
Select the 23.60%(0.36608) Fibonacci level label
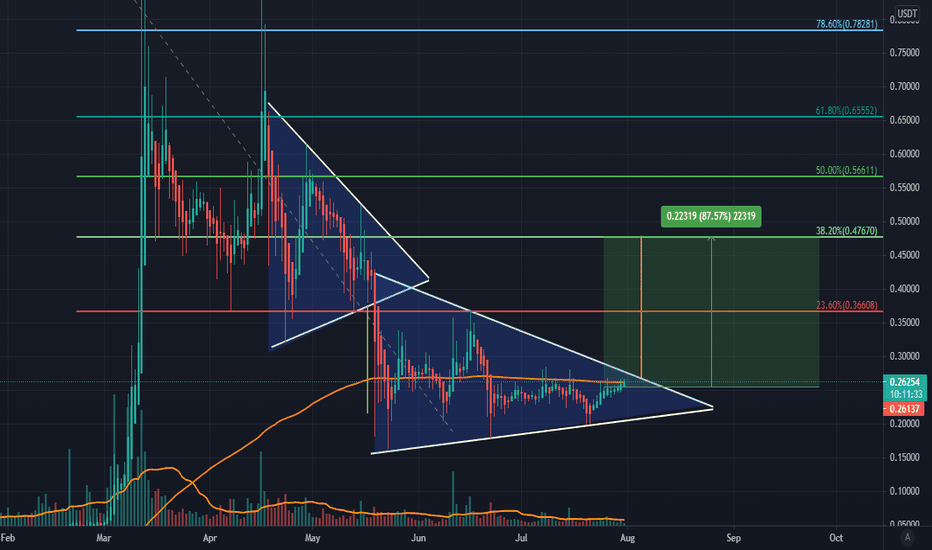(x=846, y=305)
